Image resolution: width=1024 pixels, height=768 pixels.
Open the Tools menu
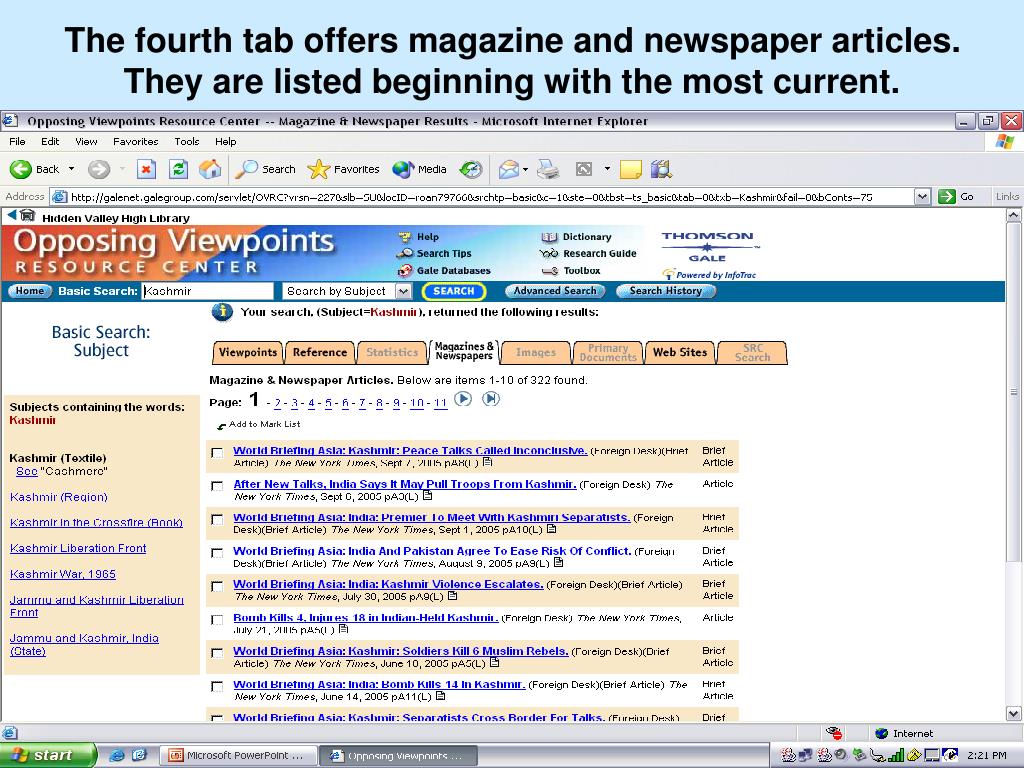pyautogui.click(x=187, y=142)
